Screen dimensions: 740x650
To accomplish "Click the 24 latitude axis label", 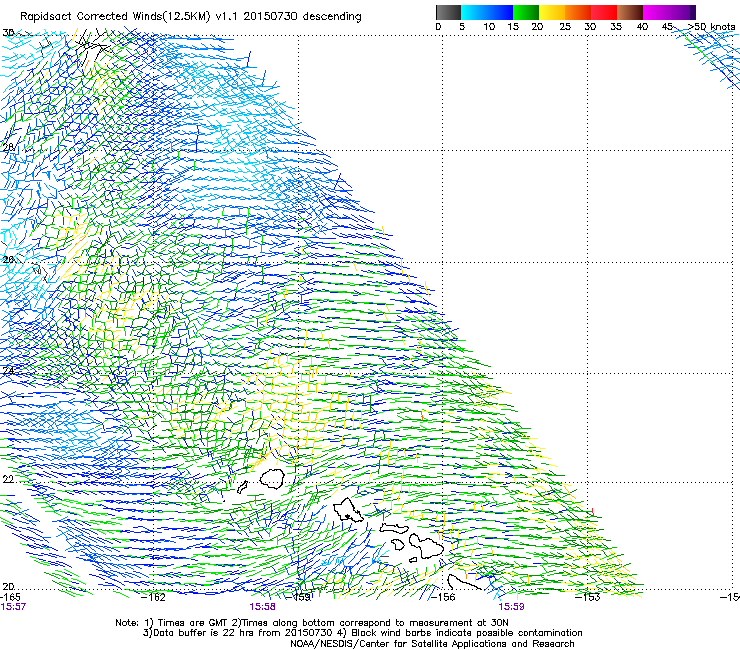I will 8,371.
